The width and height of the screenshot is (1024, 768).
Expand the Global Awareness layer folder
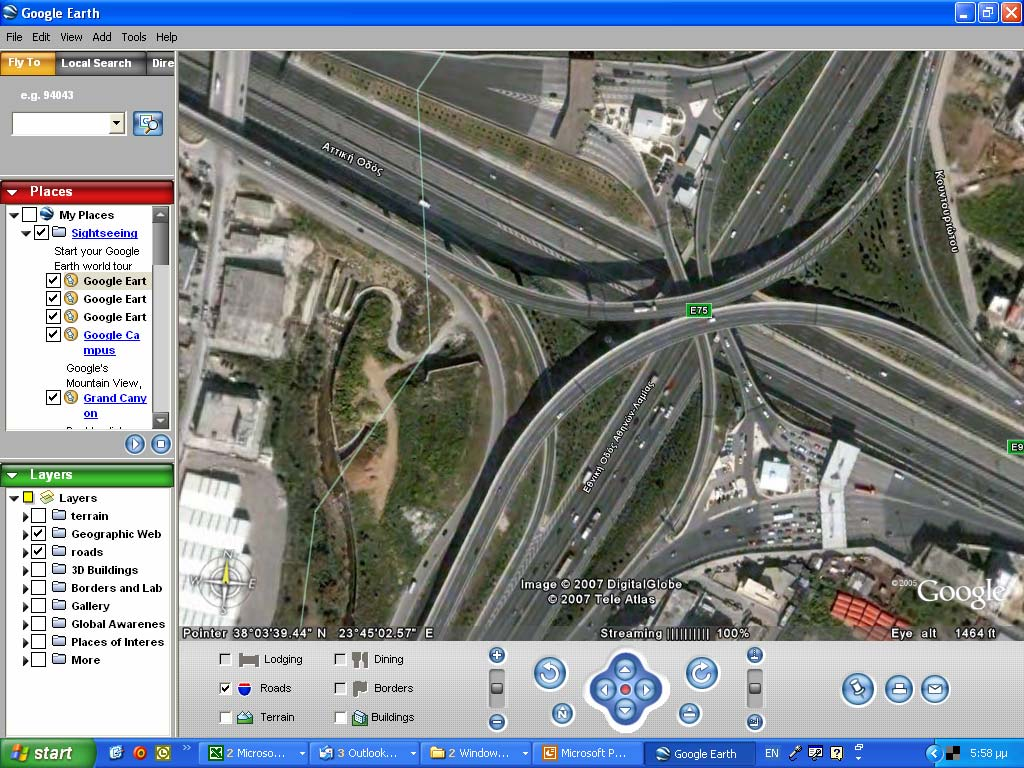[x=25, y=624]
